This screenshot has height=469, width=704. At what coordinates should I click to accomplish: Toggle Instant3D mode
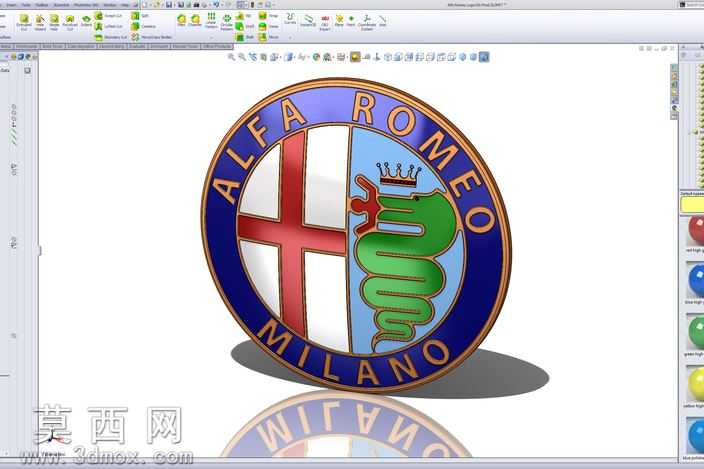pos(308,21)
